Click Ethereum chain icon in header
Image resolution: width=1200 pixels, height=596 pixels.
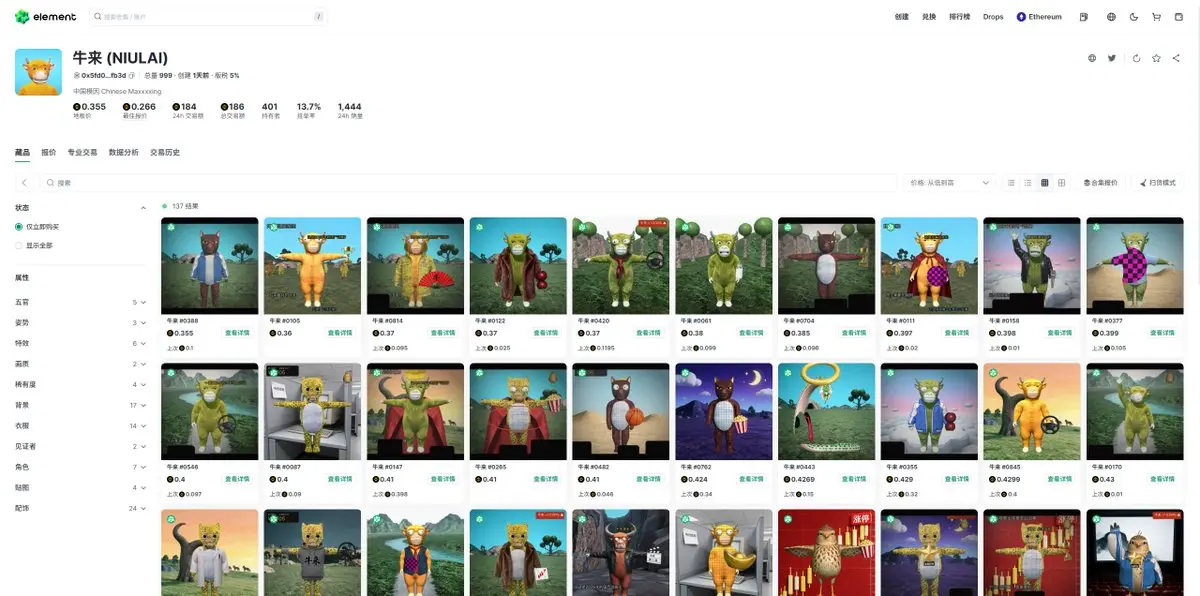pyautogui.click(x=1021, y=17)
